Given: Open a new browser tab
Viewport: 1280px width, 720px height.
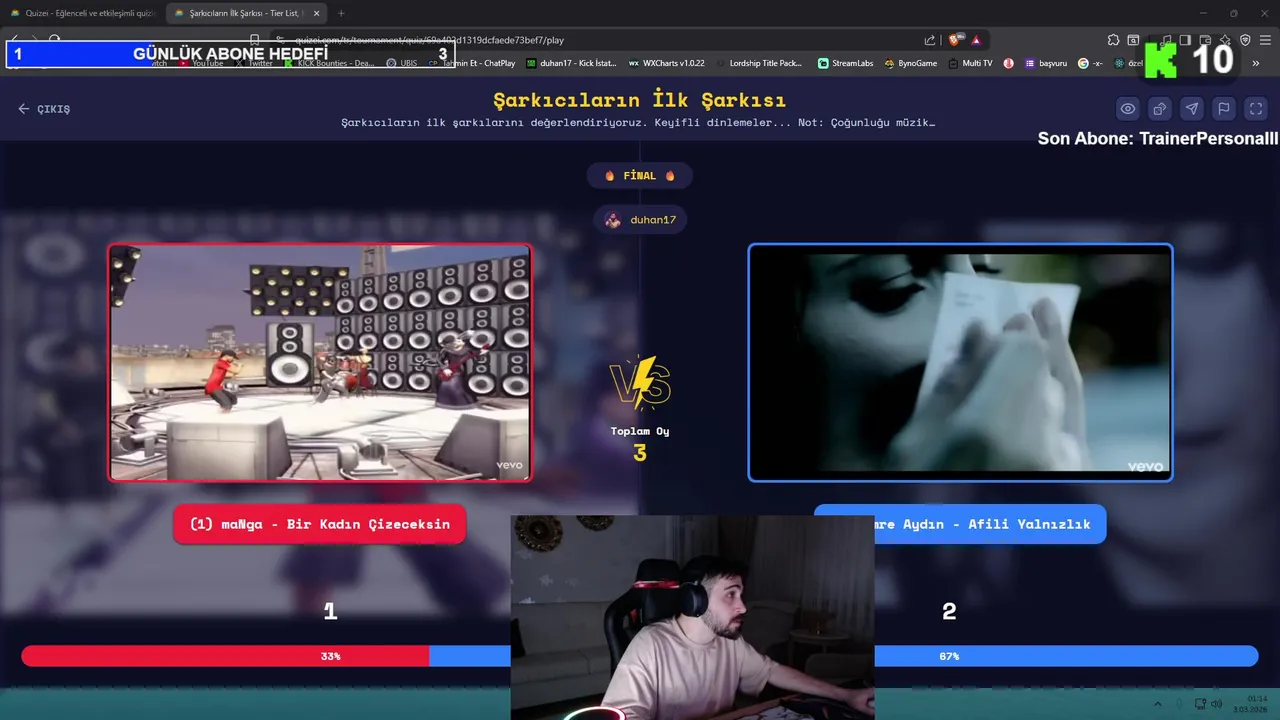Looking at the screenshot, I should 341,13.
